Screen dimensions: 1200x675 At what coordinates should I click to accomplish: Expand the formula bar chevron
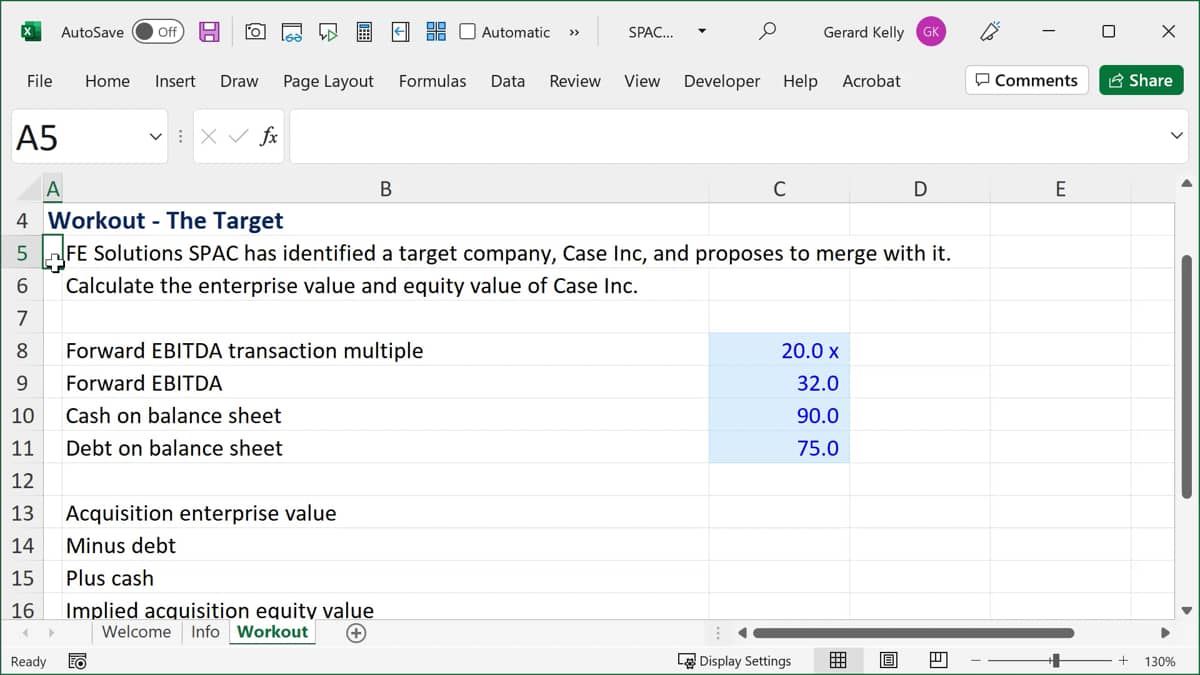1176,136
